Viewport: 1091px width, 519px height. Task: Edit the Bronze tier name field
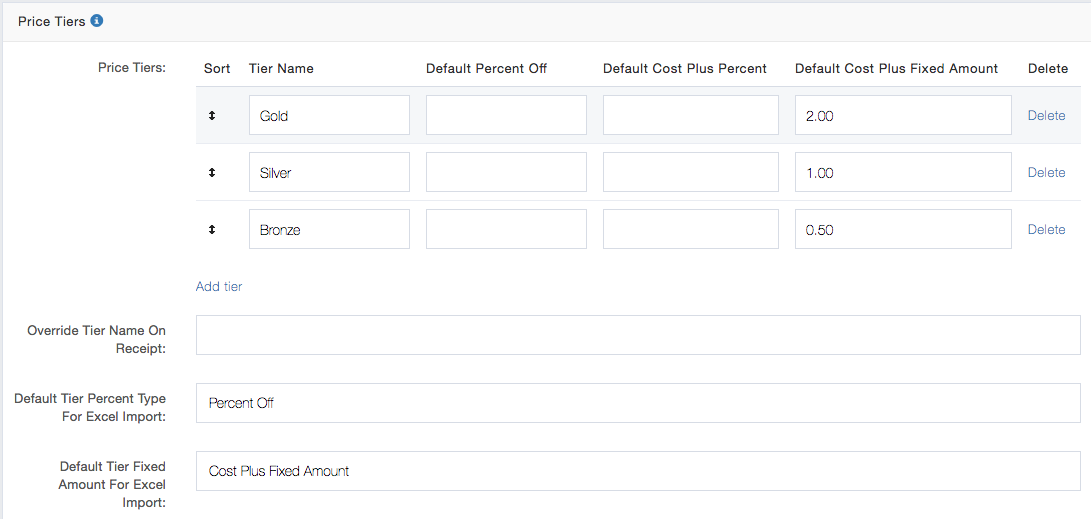[x=329, y=230]
